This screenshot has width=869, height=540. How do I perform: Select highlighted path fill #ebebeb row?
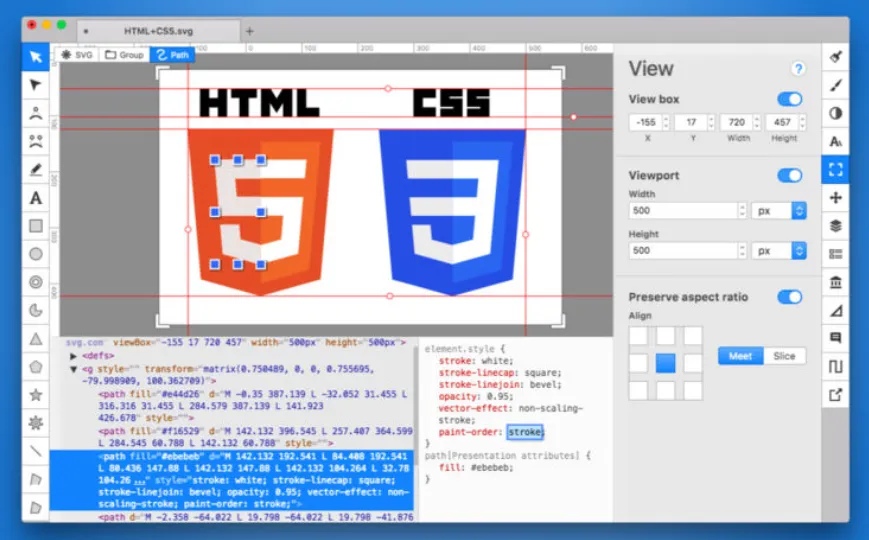pos(232,480)
